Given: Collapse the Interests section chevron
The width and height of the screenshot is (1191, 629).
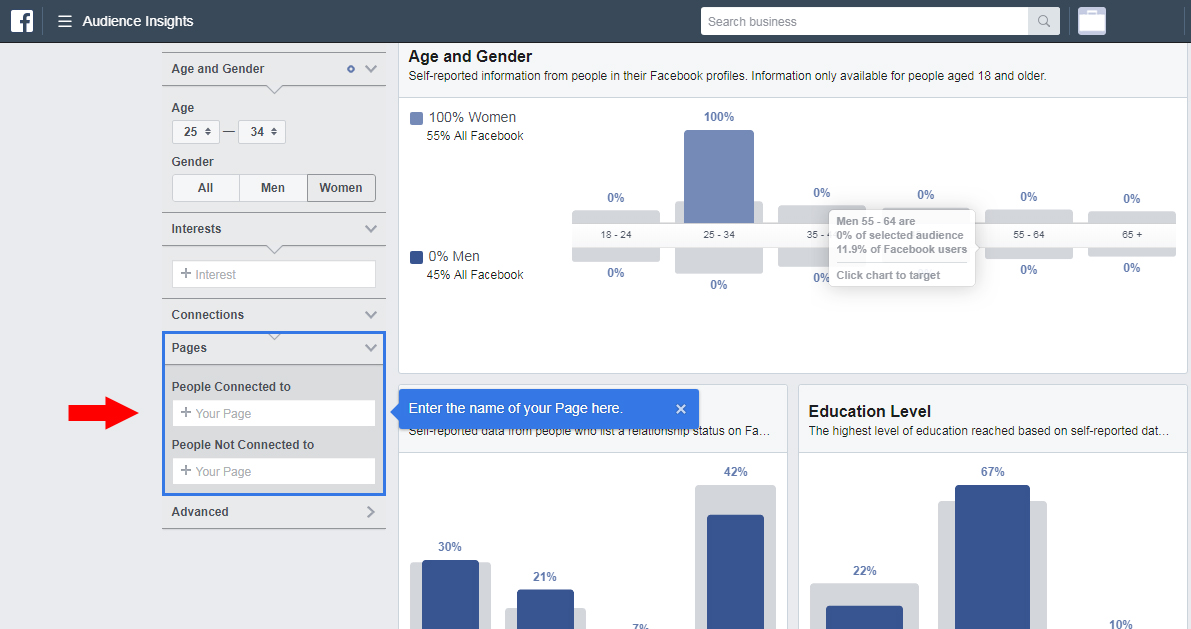Looking at the screenshot, I should click(x=371, y=229).
